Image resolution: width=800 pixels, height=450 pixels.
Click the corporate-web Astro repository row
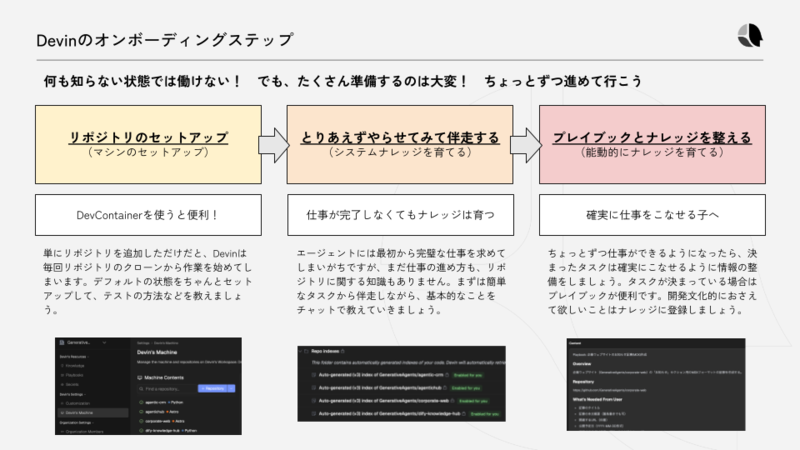point(161,421)
